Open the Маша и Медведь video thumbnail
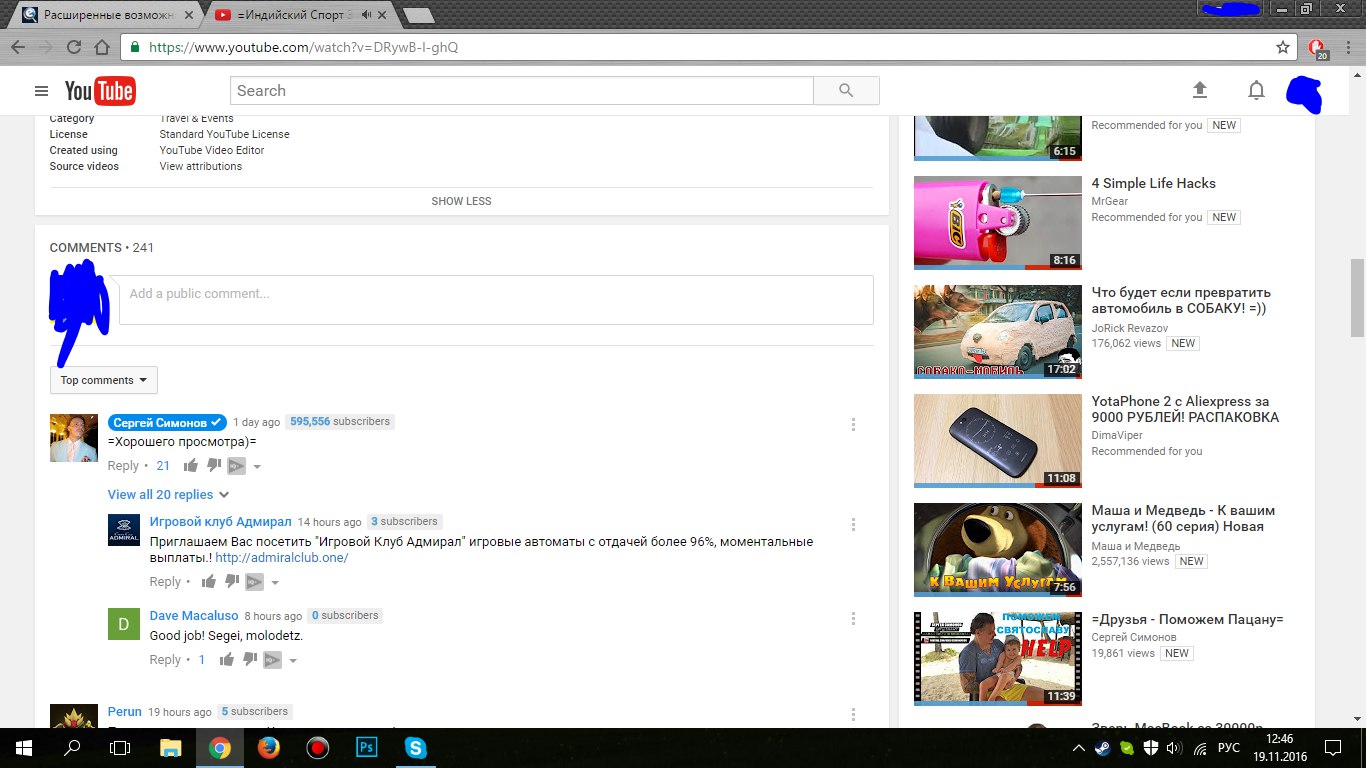The height and width of the screenshot is (768, 1366). 998,550
